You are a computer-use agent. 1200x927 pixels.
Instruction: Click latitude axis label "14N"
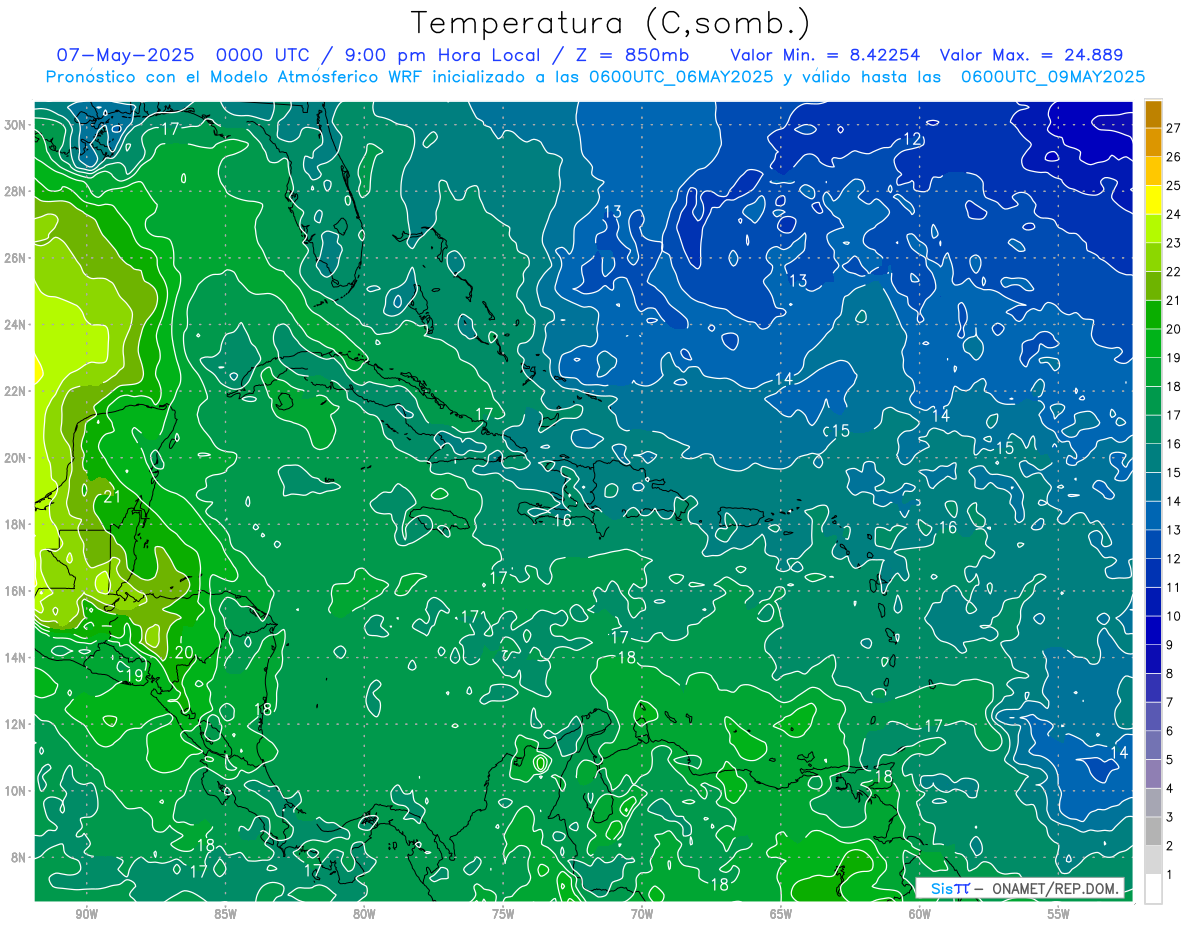click(x=15, y=658)
